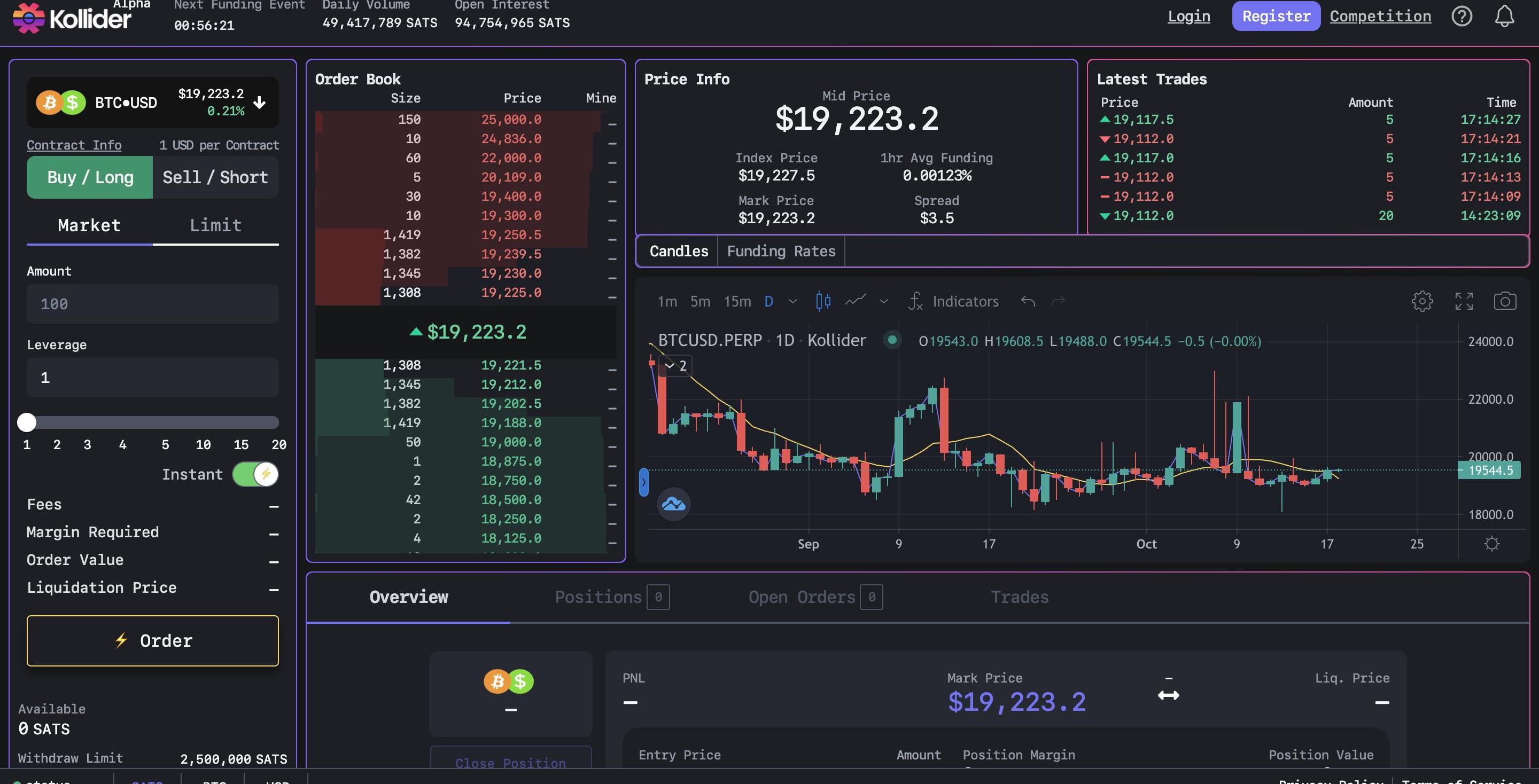Enter fullscreen chart mode
The height and width of the screenshot is (784, 1539).
pyautogui.click(x=1464, y=301)
